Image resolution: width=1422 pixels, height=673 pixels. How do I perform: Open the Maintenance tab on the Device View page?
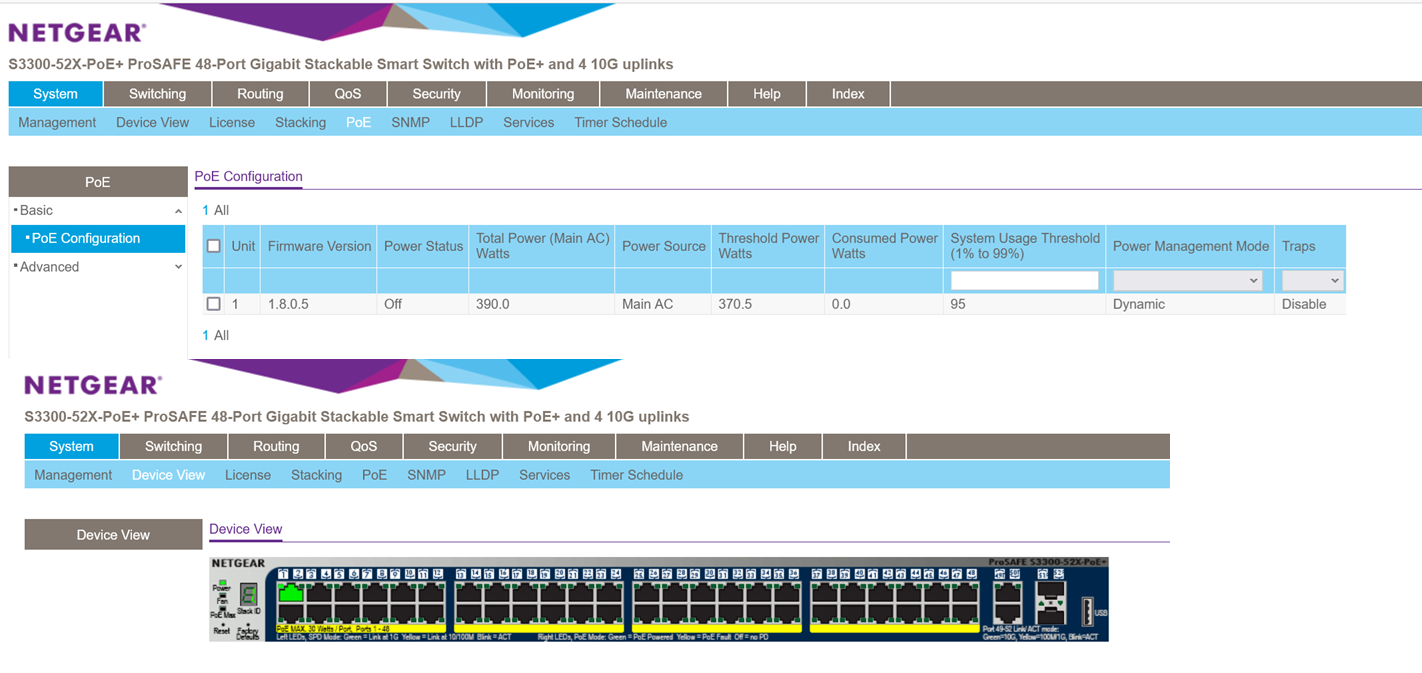click(679, 446)
